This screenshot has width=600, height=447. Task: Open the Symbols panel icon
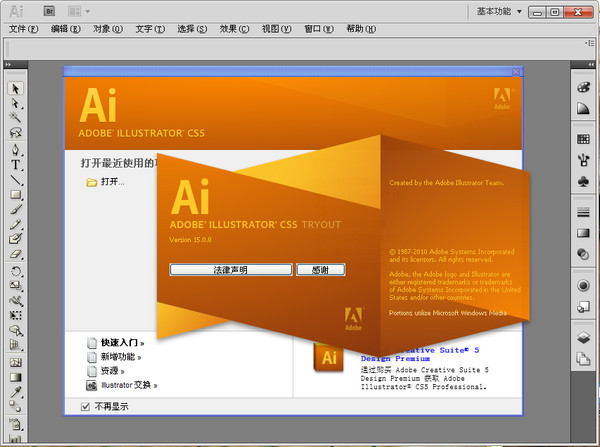584,181
